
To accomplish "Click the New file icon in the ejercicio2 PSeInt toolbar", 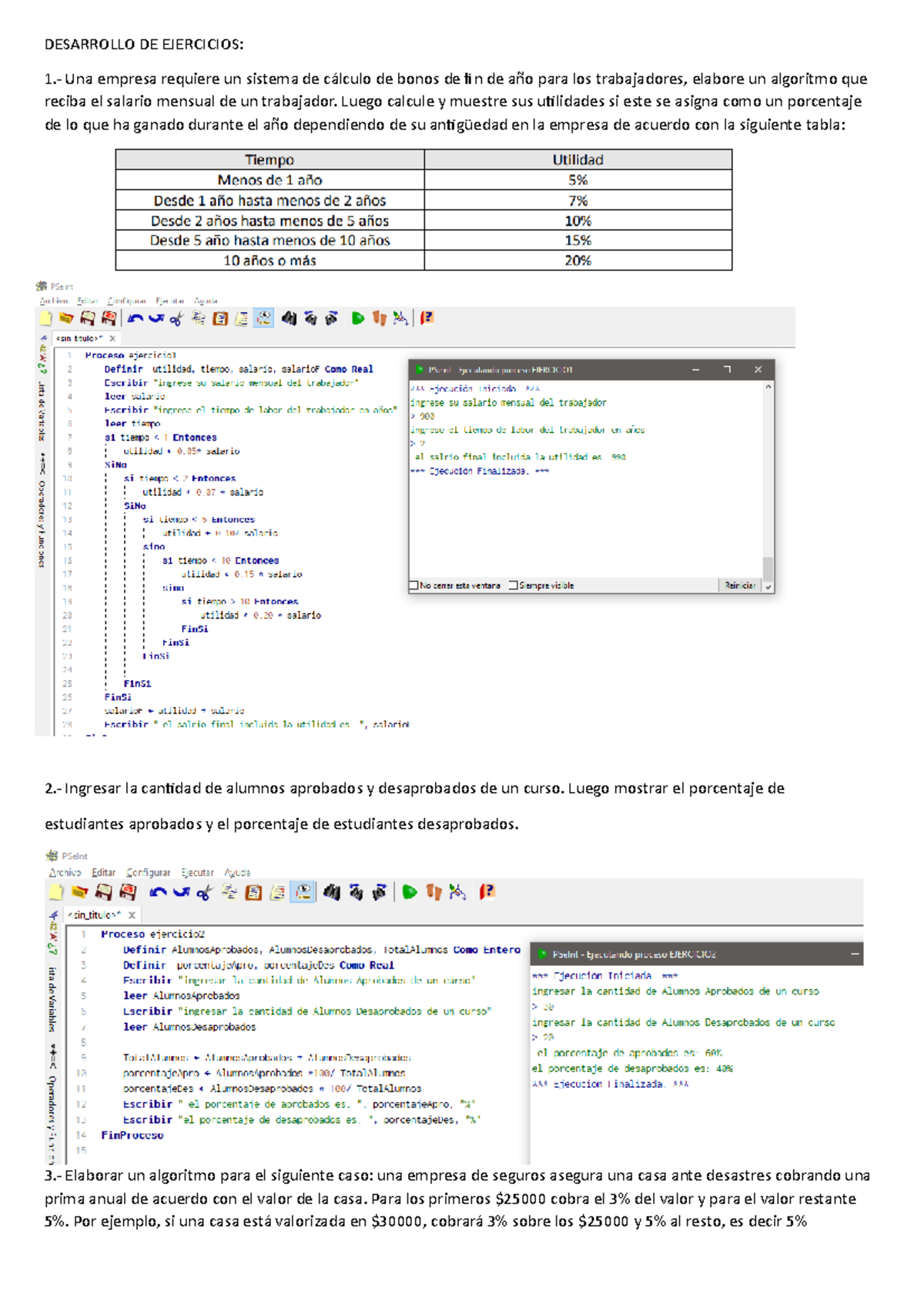I will pos(56,892).
